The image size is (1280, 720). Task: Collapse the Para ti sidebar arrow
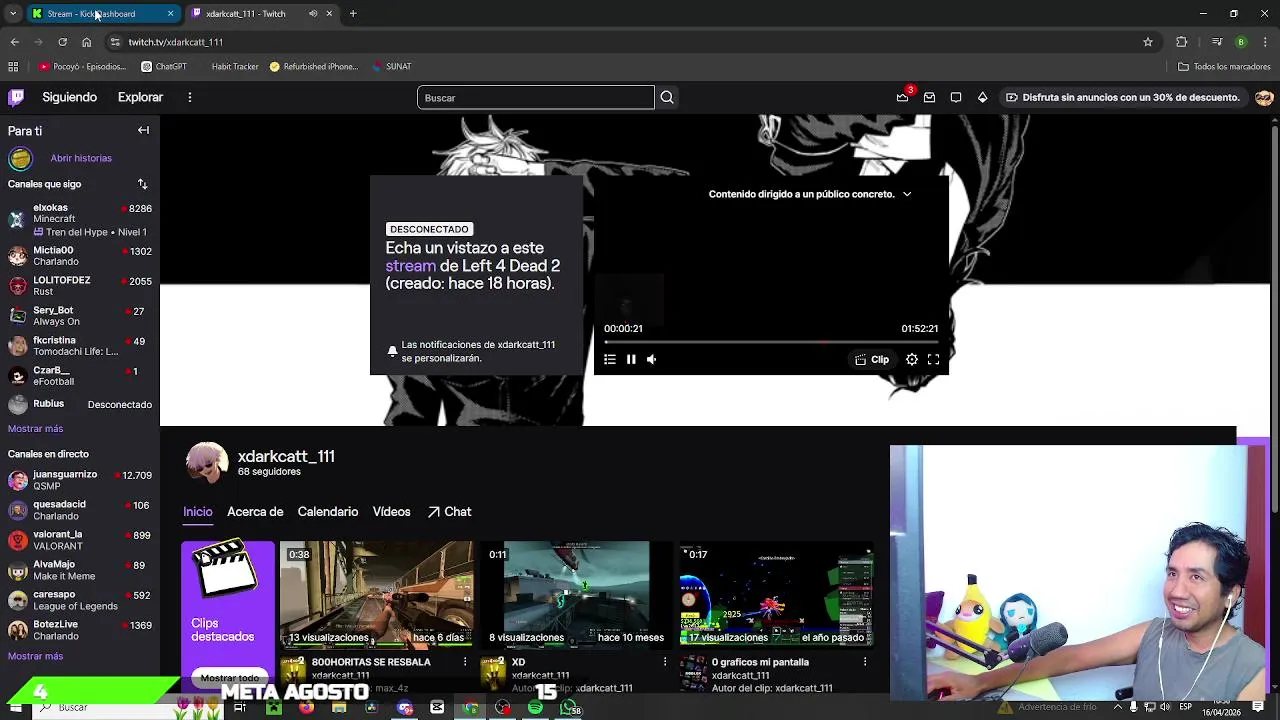(x=143, y=130)
